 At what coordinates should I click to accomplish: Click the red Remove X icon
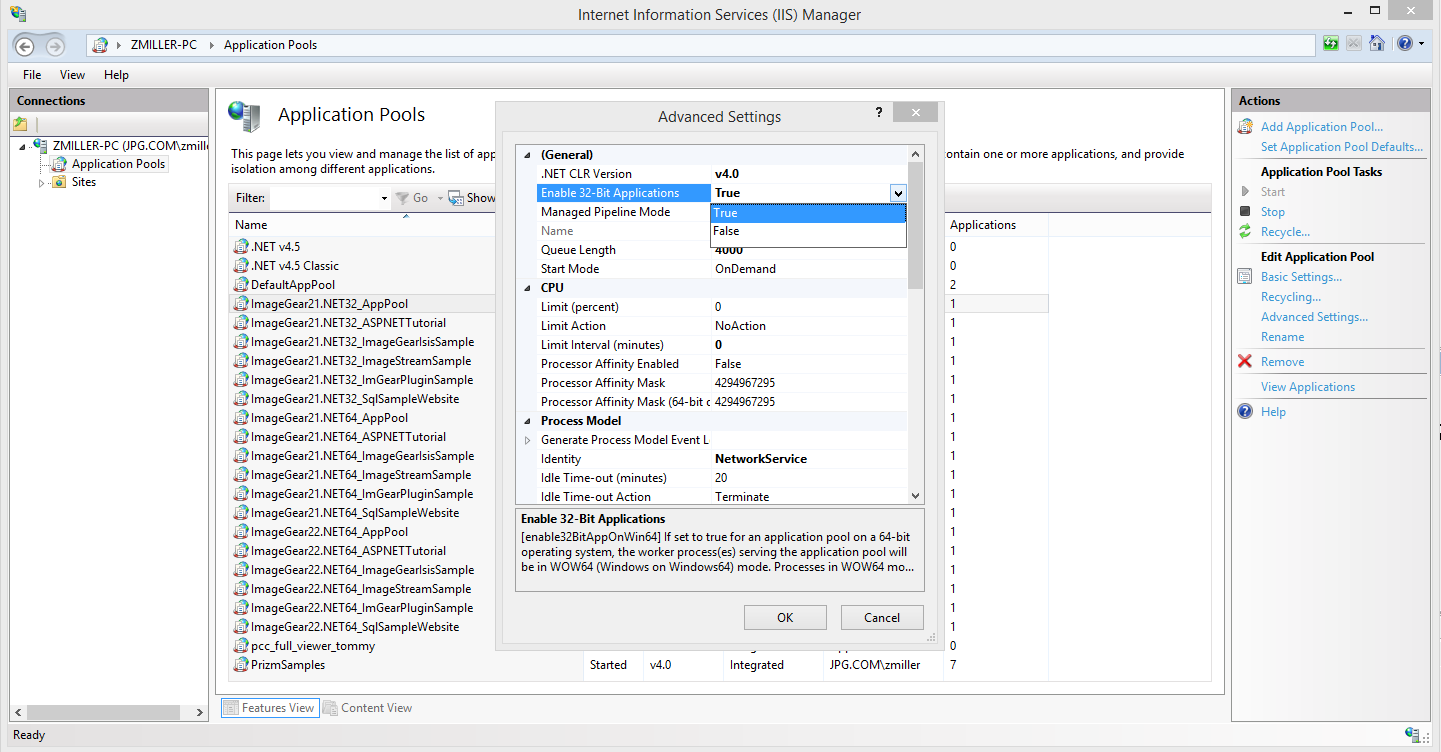[x=1245, y=362]
